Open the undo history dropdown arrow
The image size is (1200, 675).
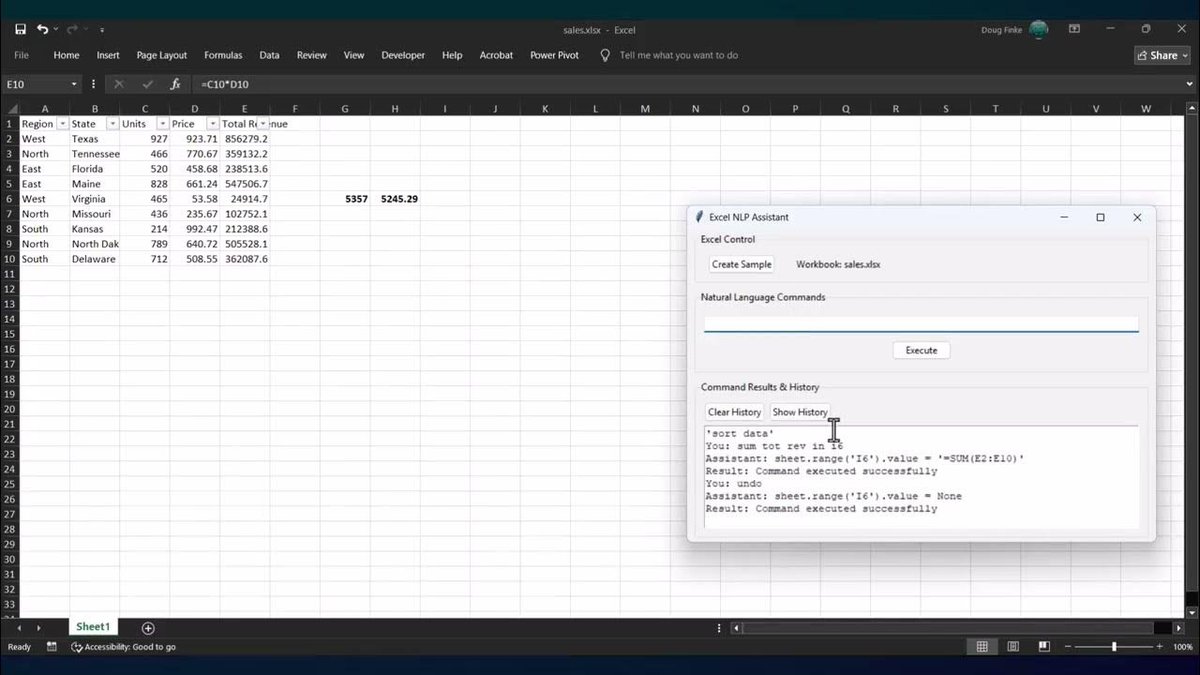[x=56, y=30]
